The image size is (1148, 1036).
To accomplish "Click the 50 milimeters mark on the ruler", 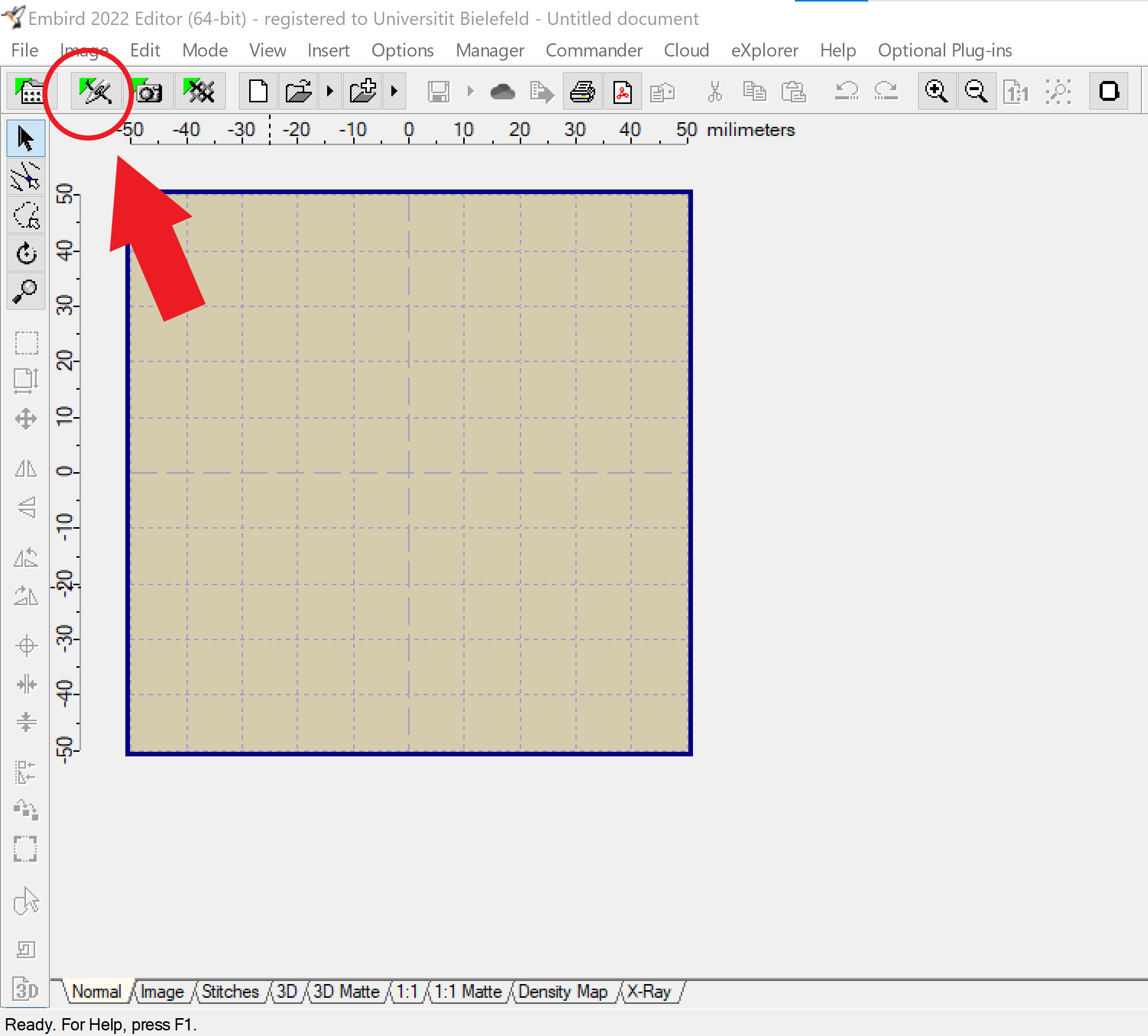I will 687,130.
